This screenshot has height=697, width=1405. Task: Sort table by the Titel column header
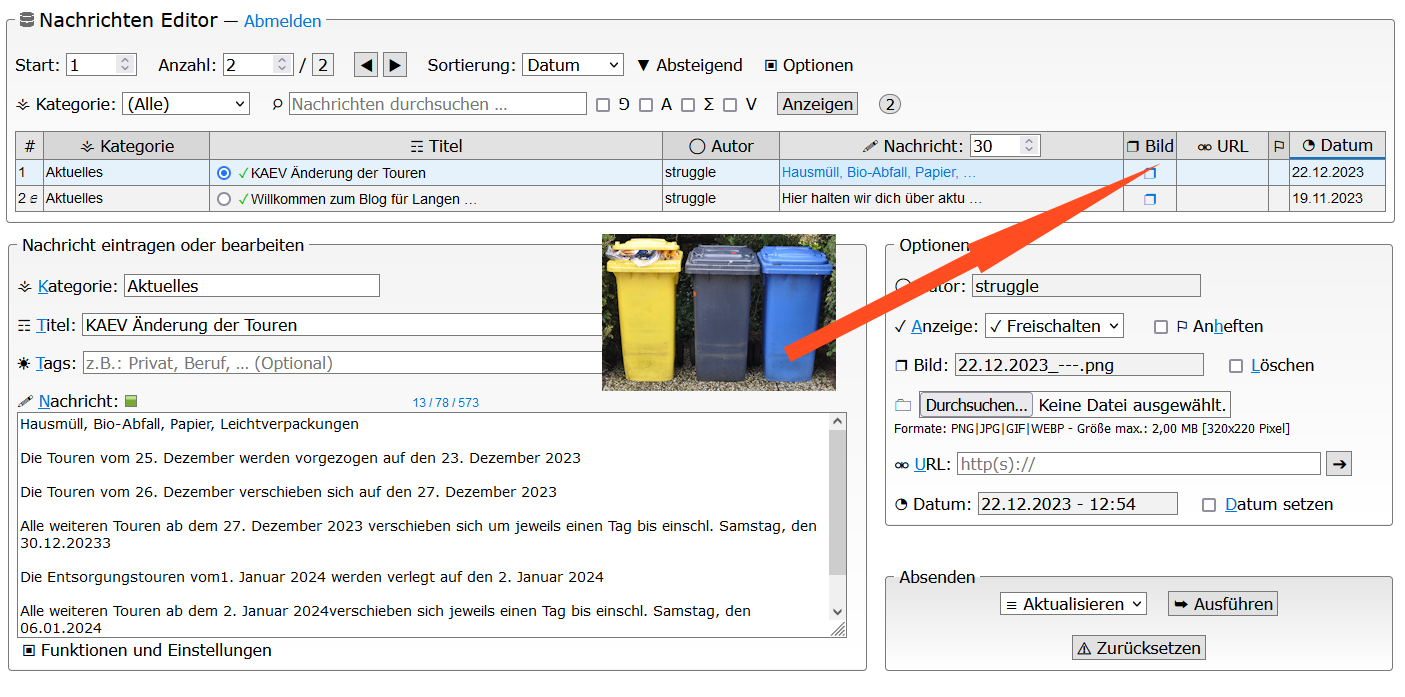436,146
